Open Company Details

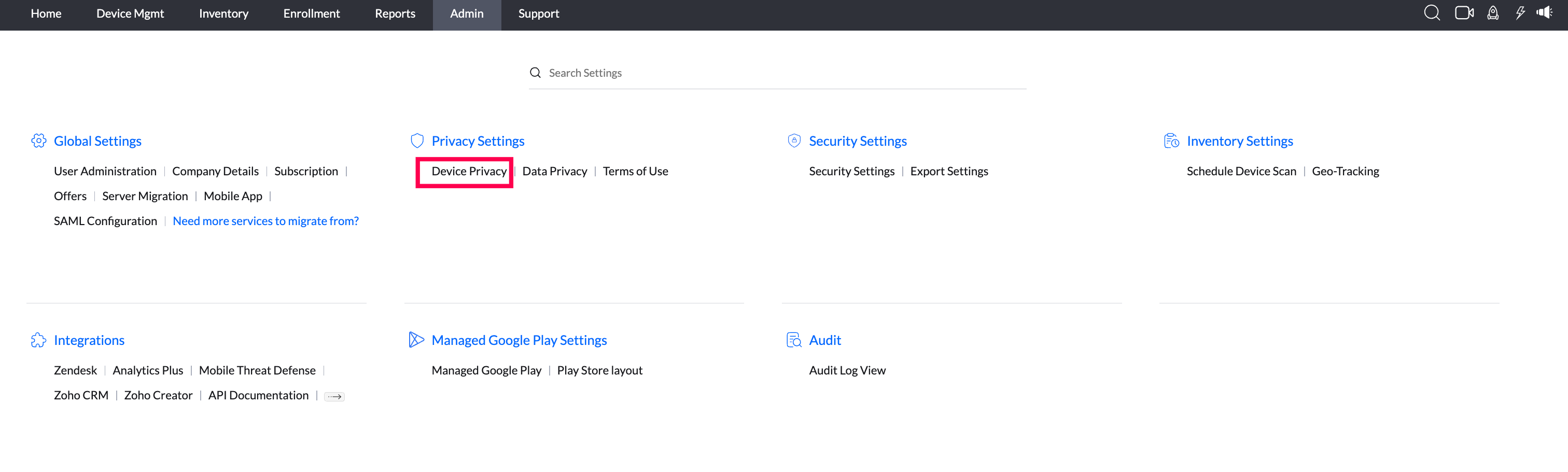click(215, 171)
